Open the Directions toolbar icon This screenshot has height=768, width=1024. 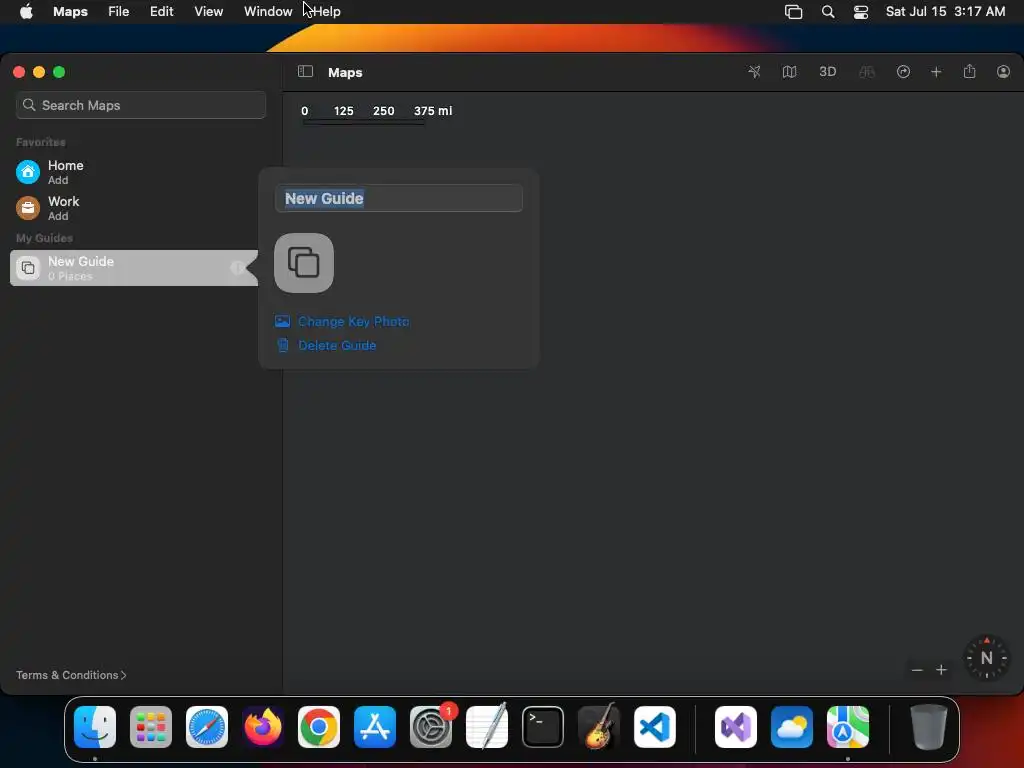tap(903, 72)
